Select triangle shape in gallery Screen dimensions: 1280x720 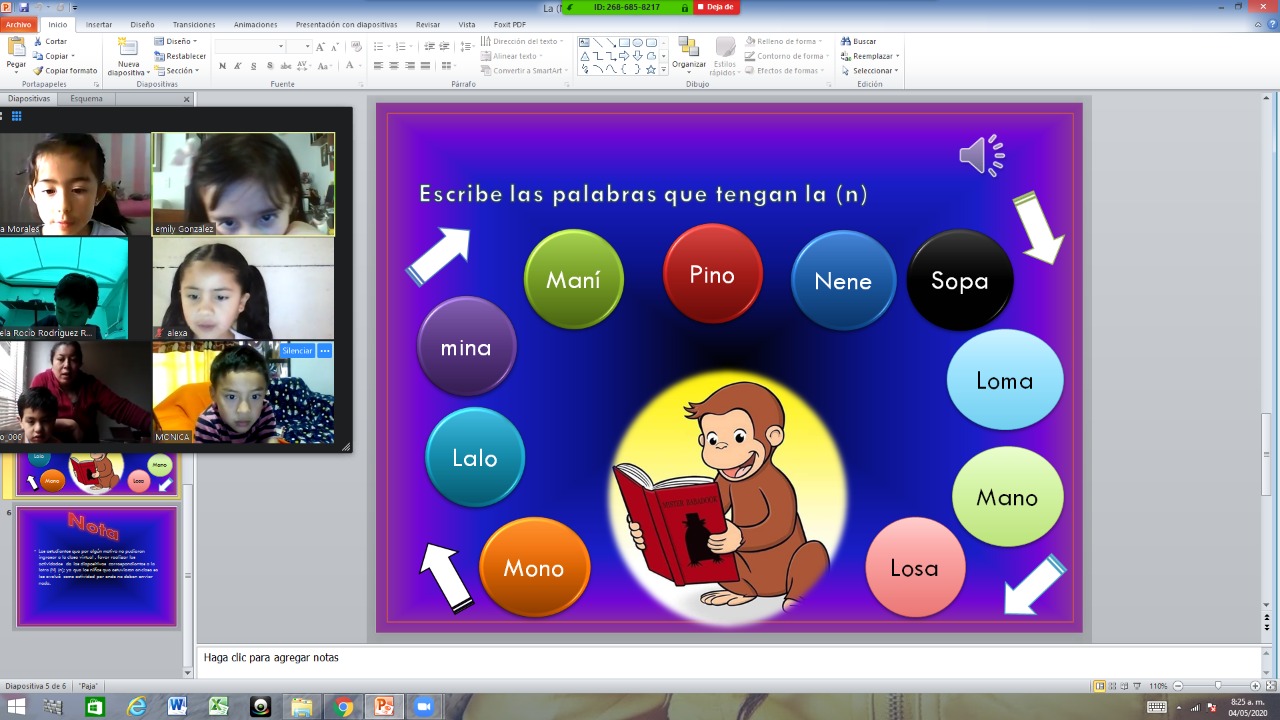(x=586, y=56)
